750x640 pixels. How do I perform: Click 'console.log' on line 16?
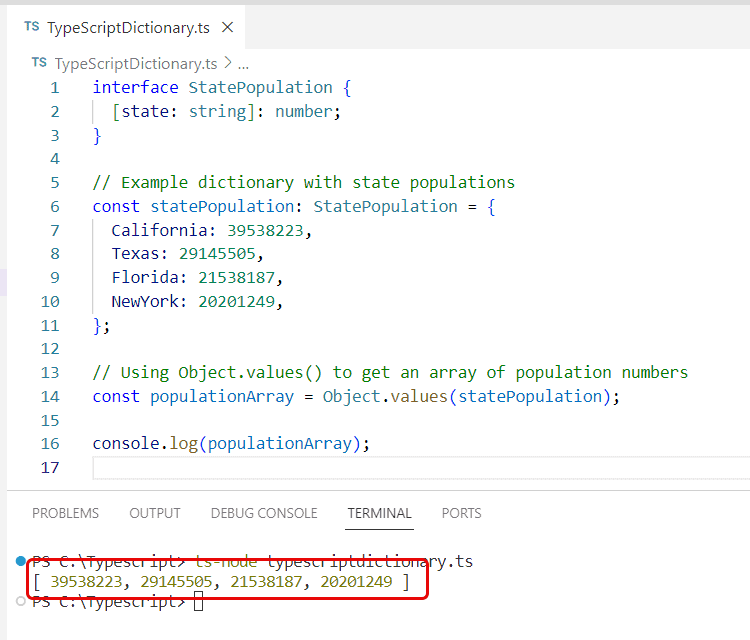pos(145,443)
